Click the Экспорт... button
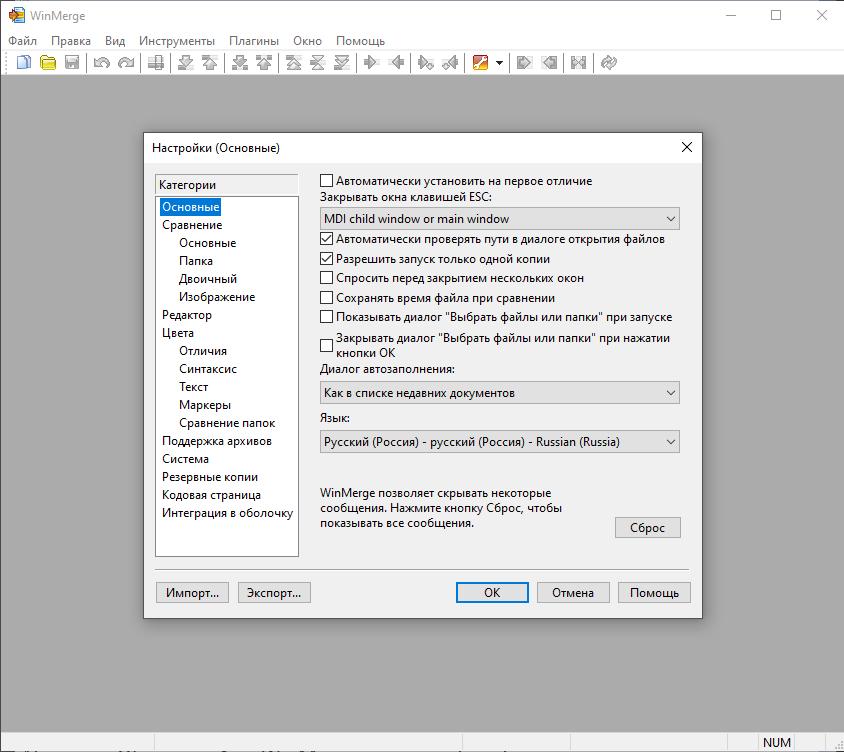 point(274,593)
